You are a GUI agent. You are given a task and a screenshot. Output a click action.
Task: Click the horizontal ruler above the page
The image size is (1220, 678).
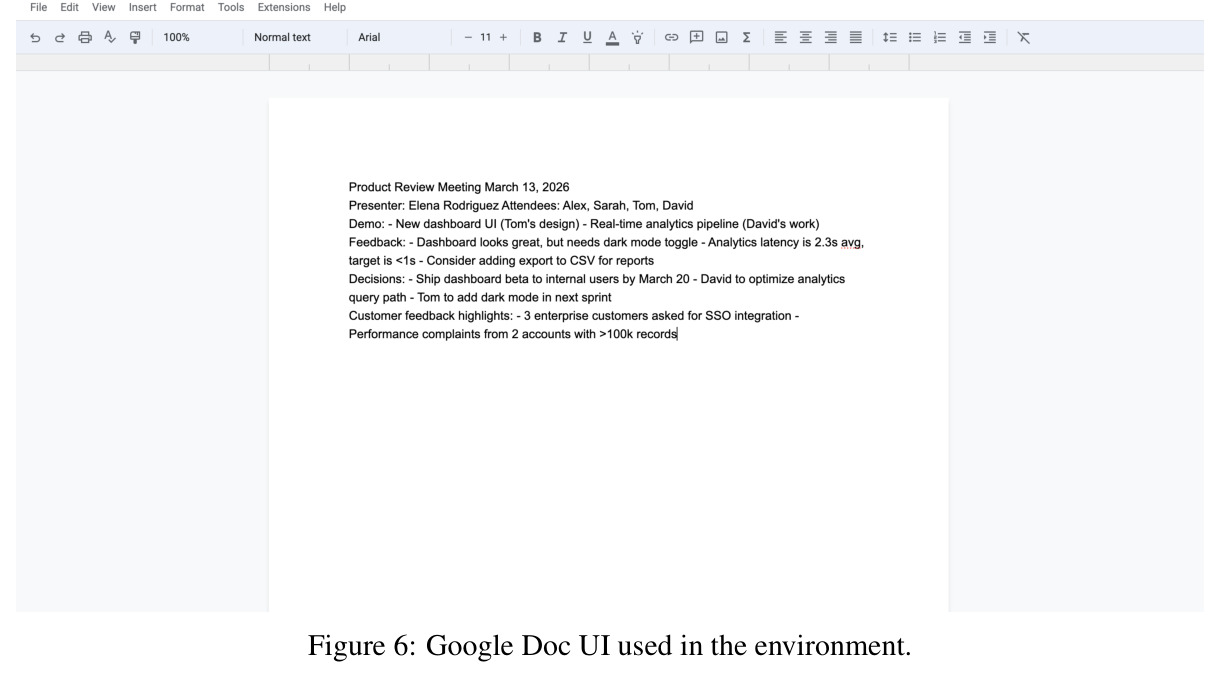point(609,62)
